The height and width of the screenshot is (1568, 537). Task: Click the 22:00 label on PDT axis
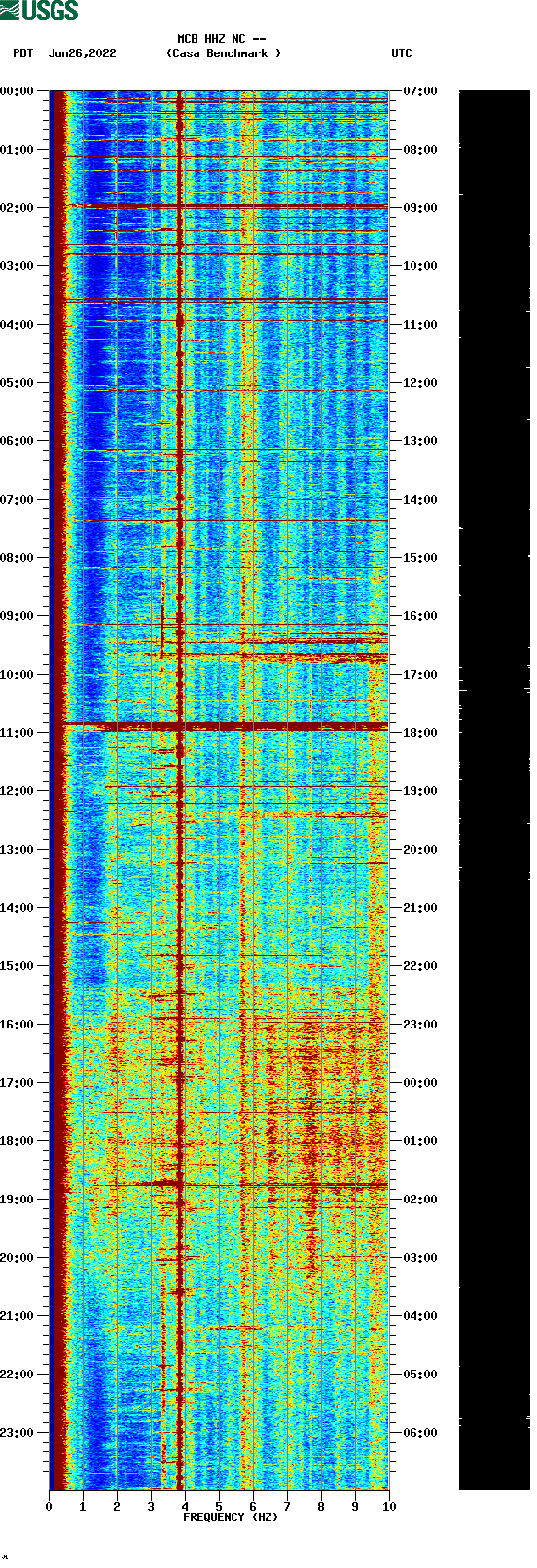(x=18, y=1375)
